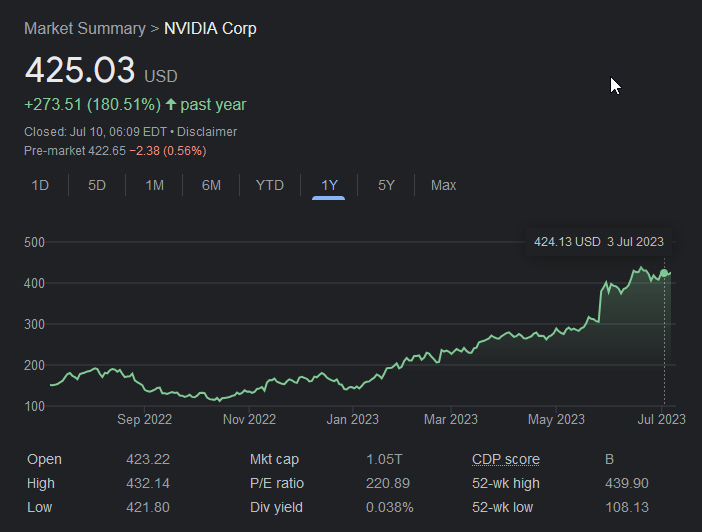Click the 424.13 USD chart tooltip

(x=598, y=241)
